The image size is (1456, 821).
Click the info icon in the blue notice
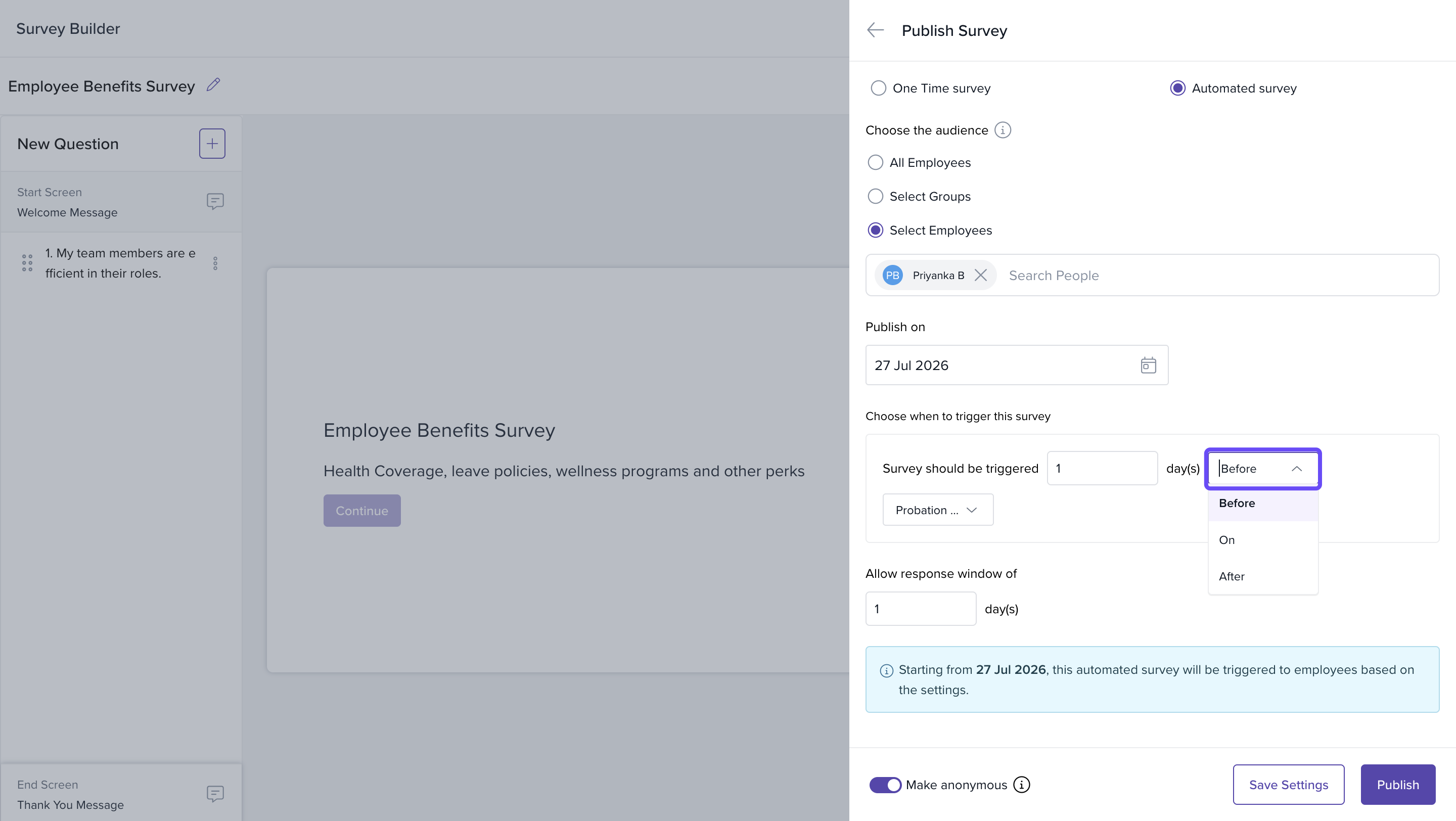886,671
